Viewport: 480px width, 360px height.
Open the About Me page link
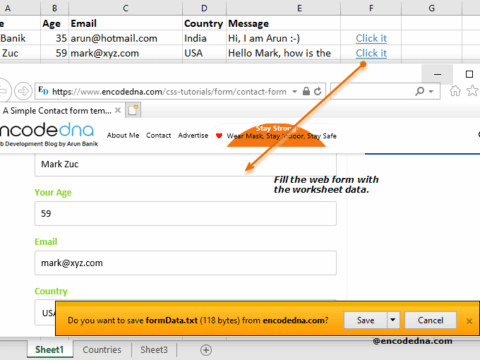pos(123,135)
